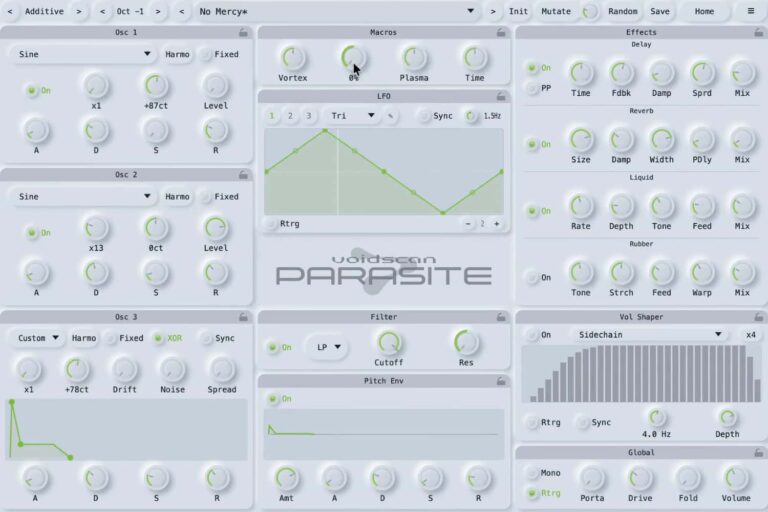Toggle Osc 1 On switch
This screenshot has height=512, width=768.
click(x=38, y=91)
